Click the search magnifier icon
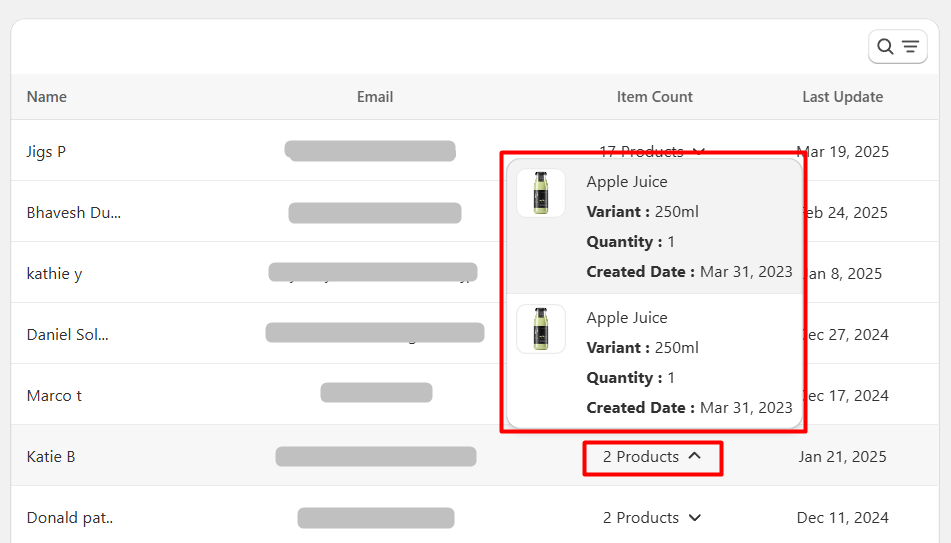The height and width of the screenshot is (543, 951). tap(885, 47)
